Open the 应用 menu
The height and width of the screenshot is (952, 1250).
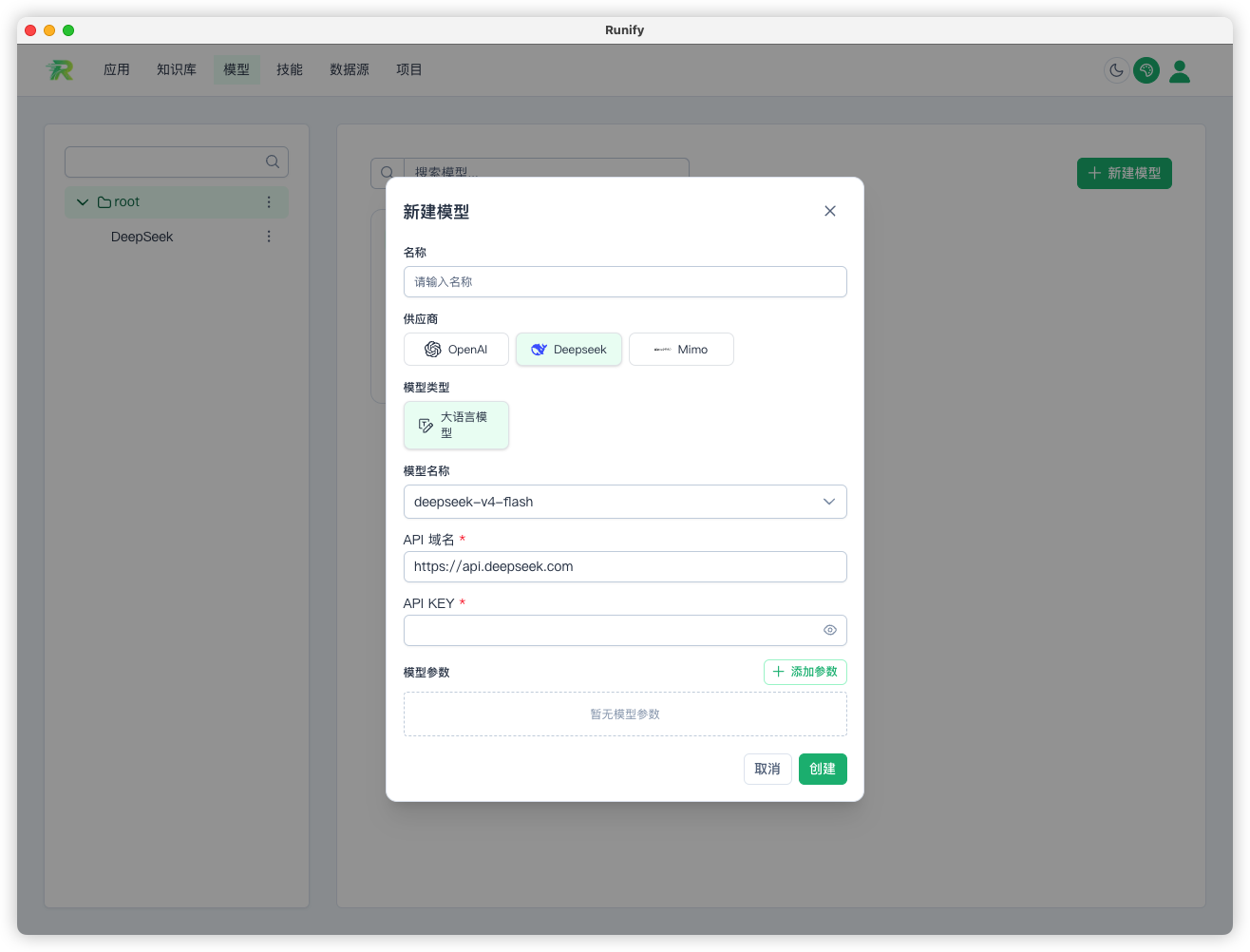coord(117,69)
